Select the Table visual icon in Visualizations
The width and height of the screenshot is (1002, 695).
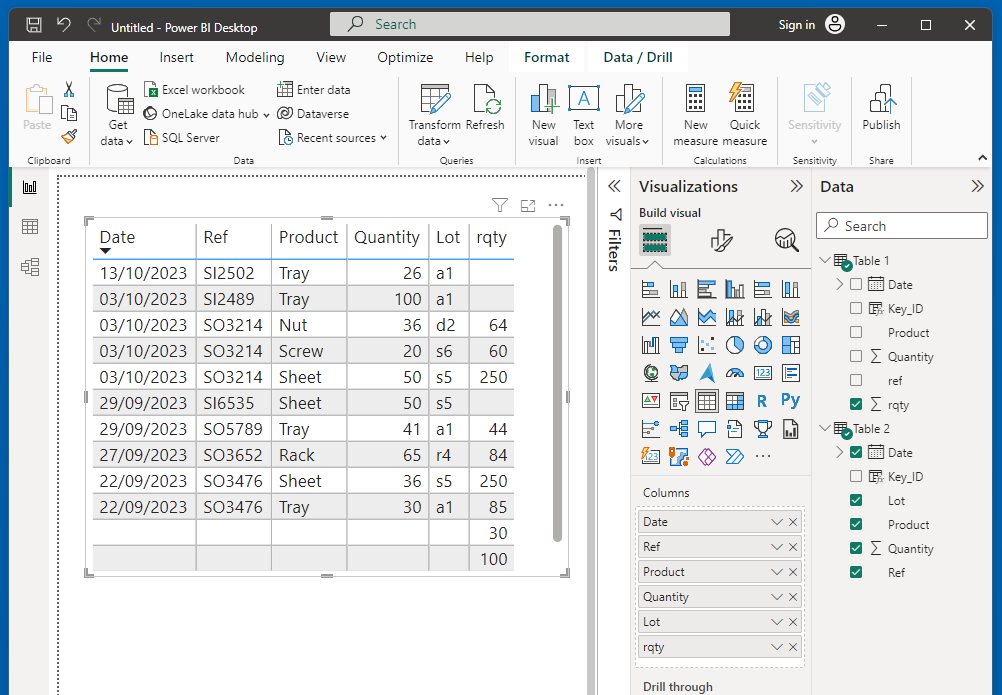coord(706,401)
